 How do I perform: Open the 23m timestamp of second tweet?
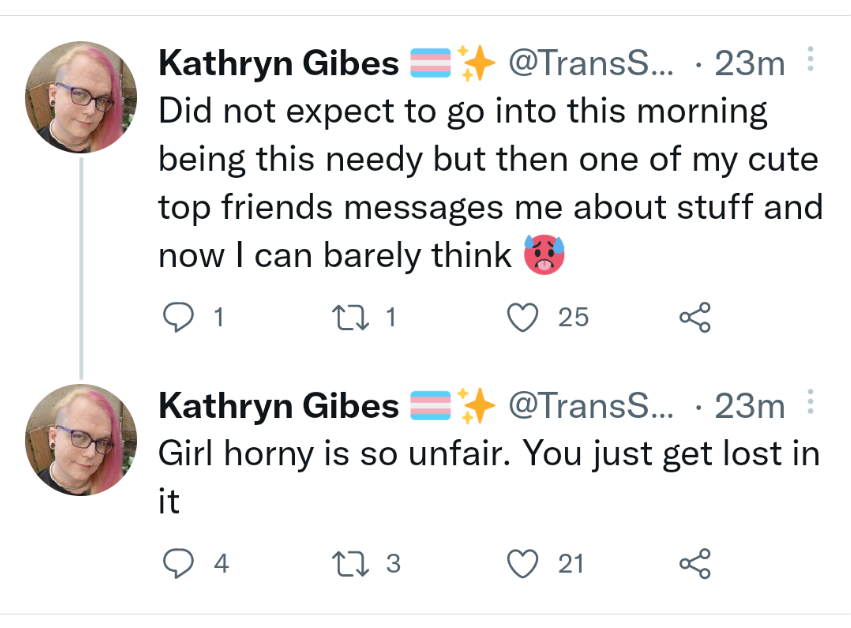(x=750, y=407)
